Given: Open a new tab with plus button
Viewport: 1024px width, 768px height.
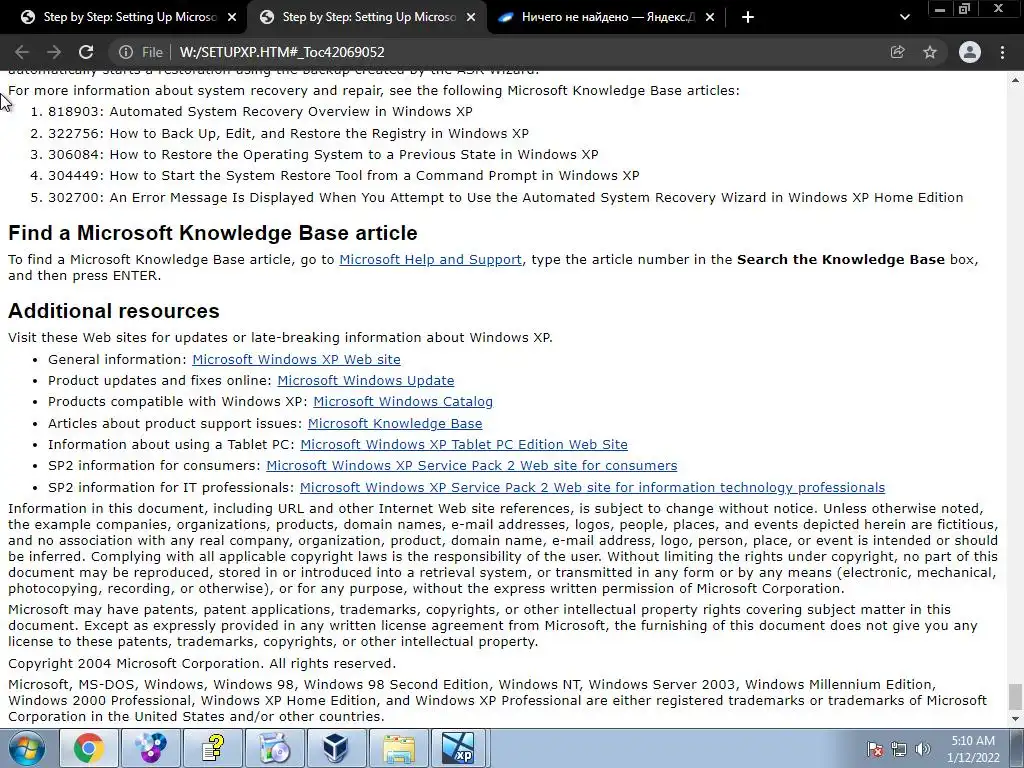Looking at the screenshot, I should (748, 18).
